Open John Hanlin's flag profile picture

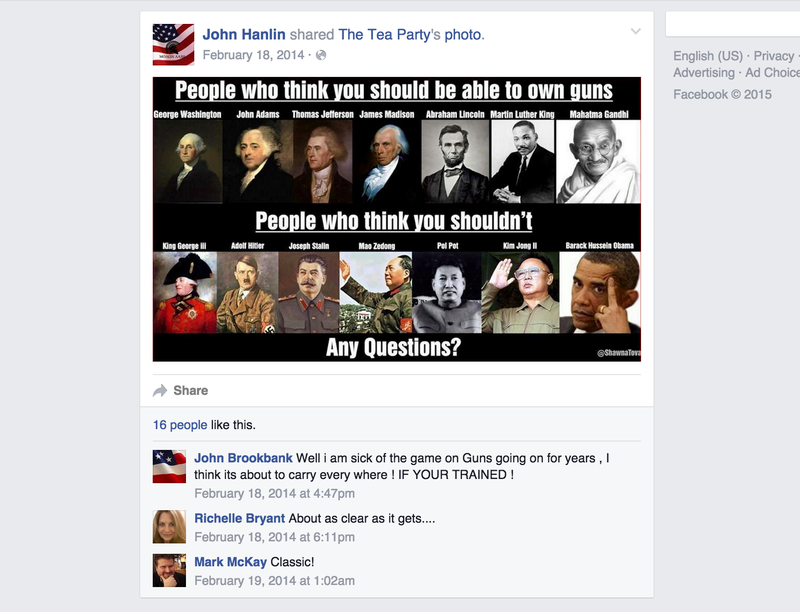pyautogui.click(x=173, y=44)
